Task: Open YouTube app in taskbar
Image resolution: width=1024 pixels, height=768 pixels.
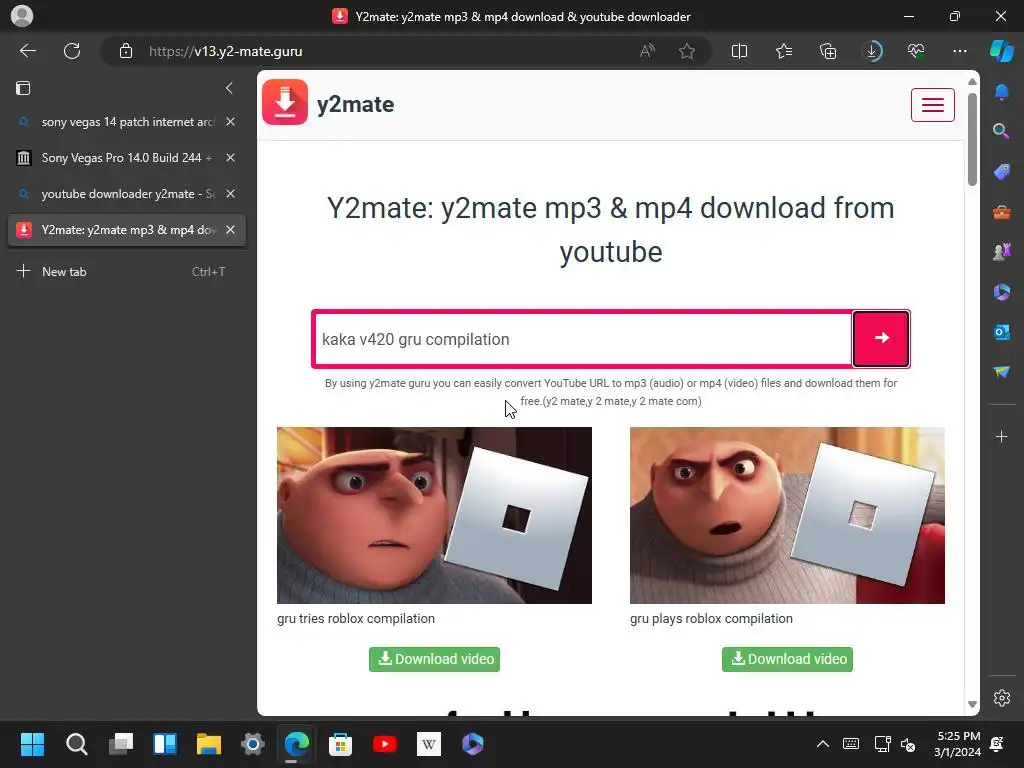Action: 385,744
